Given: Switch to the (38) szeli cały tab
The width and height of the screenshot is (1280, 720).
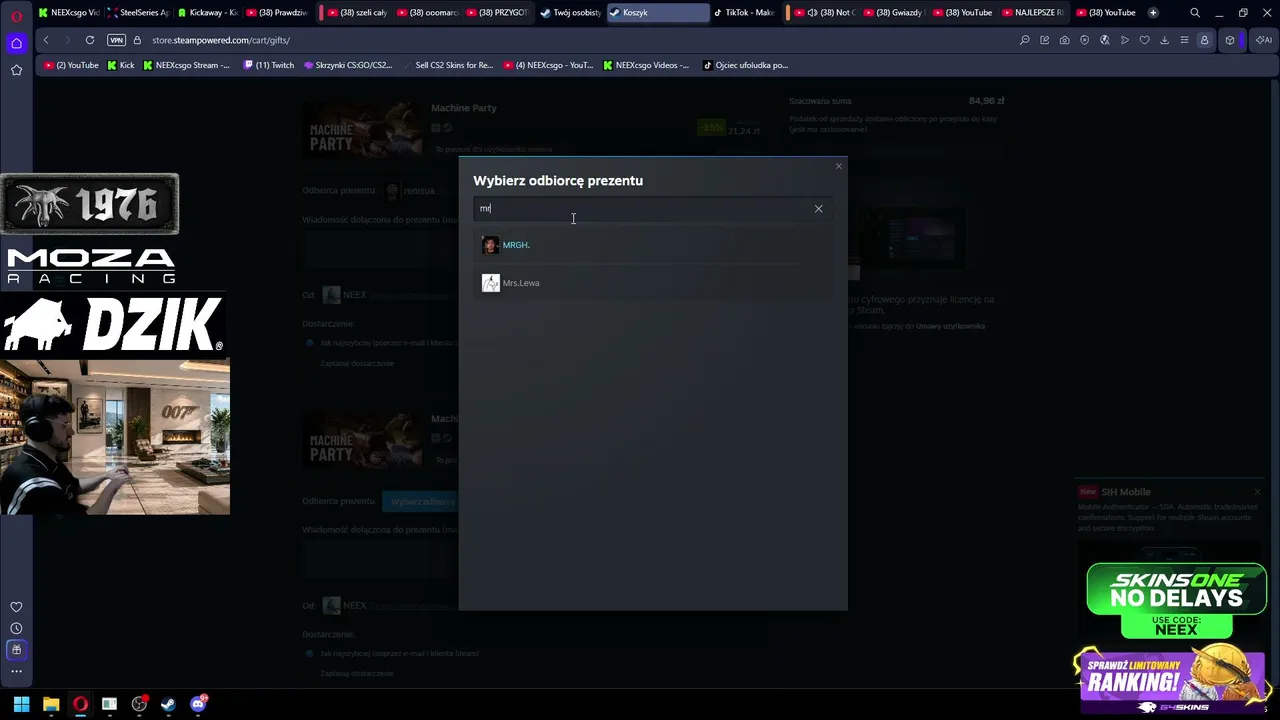Looking at the screenshot, I should point(356,13).
